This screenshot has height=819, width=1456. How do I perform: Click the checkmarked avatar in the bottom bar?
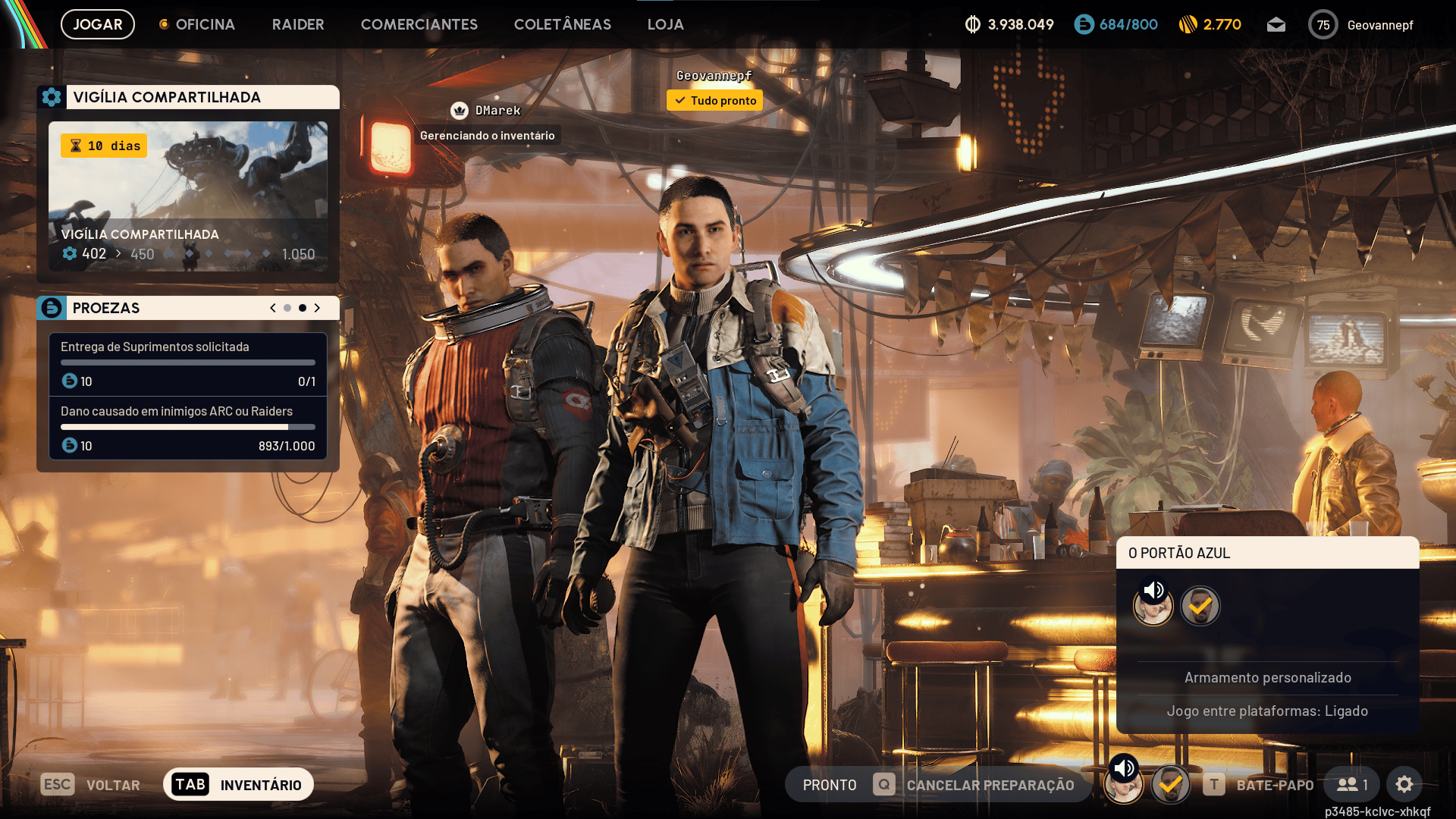1171,785
